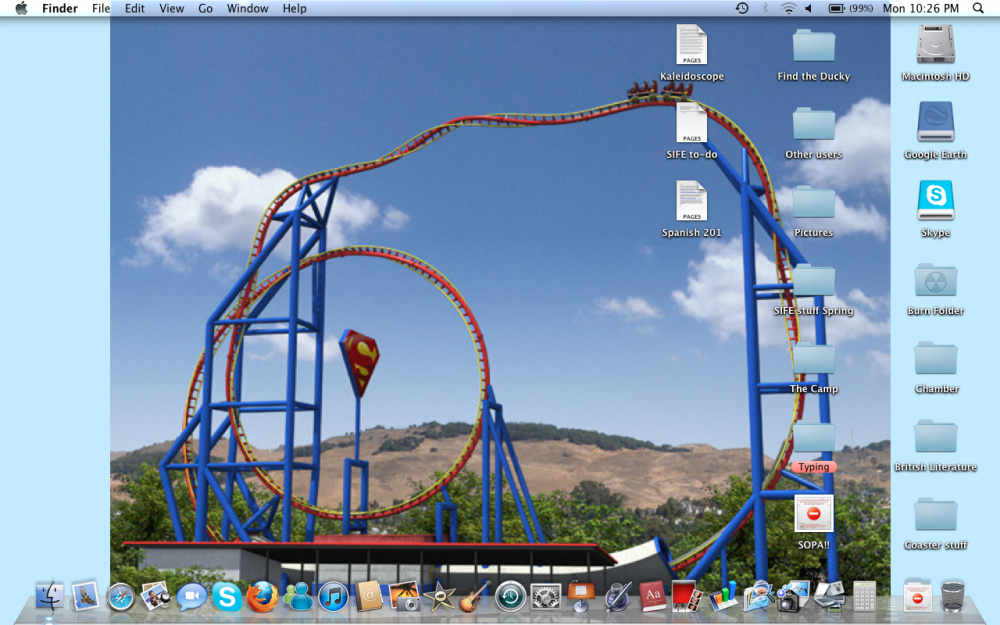Screen dimensions: 1000x625
Task: Open Safari from the dock
Action: click(x=120, y=596)
